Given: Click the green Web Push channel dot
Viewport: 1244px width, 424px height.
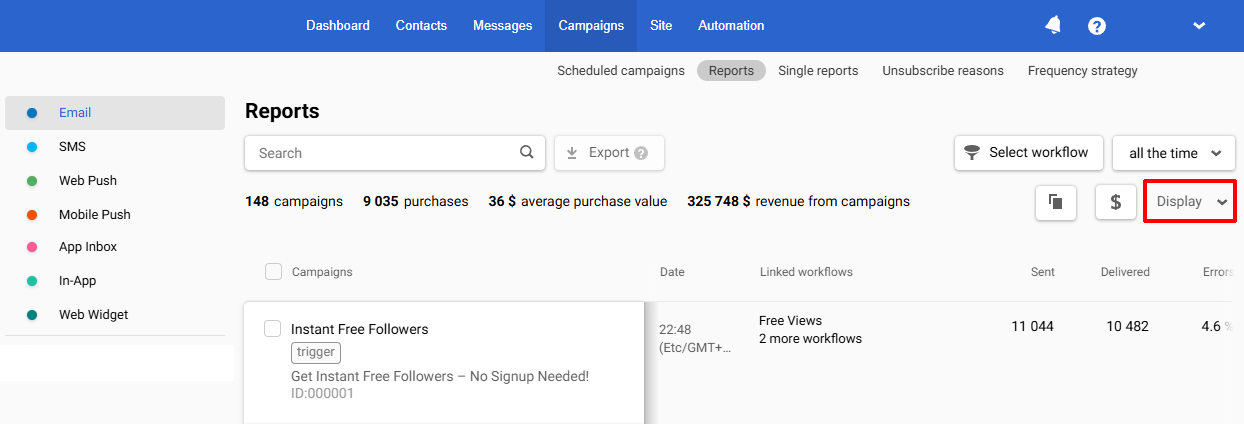Looking at the screenshot, I should (x=32, y=181).
